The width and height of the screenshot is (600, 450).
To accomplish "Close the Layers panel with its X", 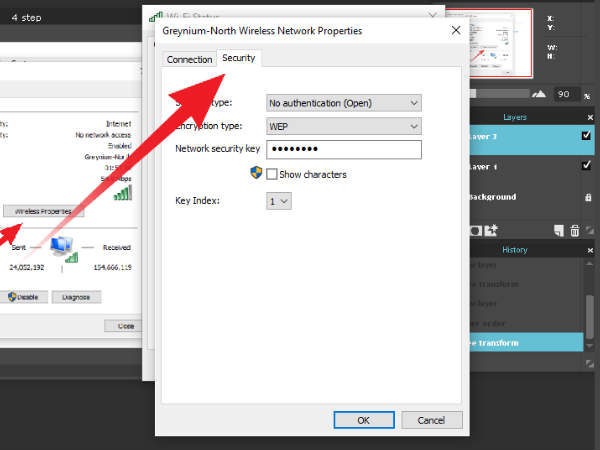I will coord(589,117).
